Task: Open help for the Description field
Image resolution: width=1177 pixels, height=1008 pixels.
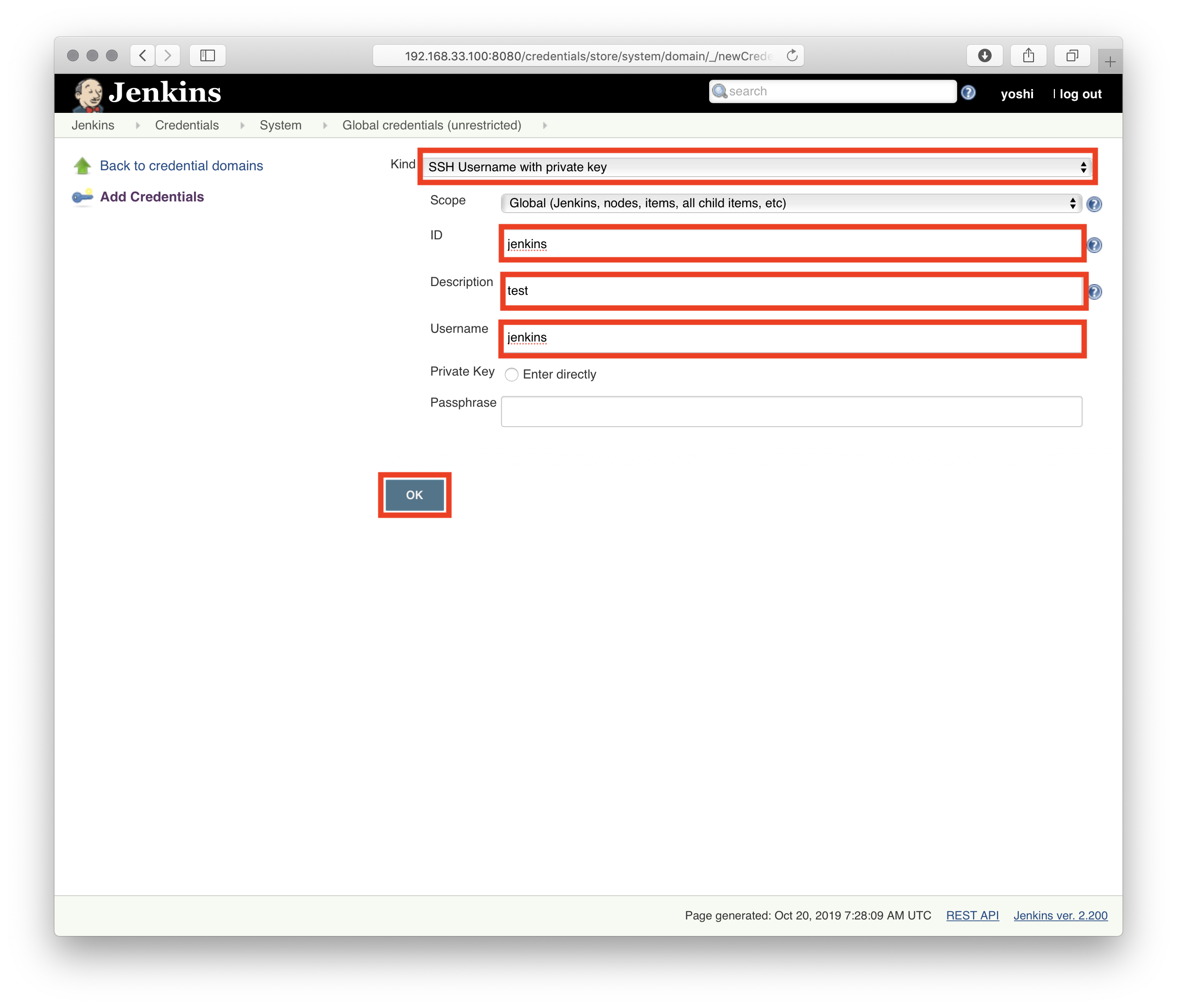Action: 1094,291
